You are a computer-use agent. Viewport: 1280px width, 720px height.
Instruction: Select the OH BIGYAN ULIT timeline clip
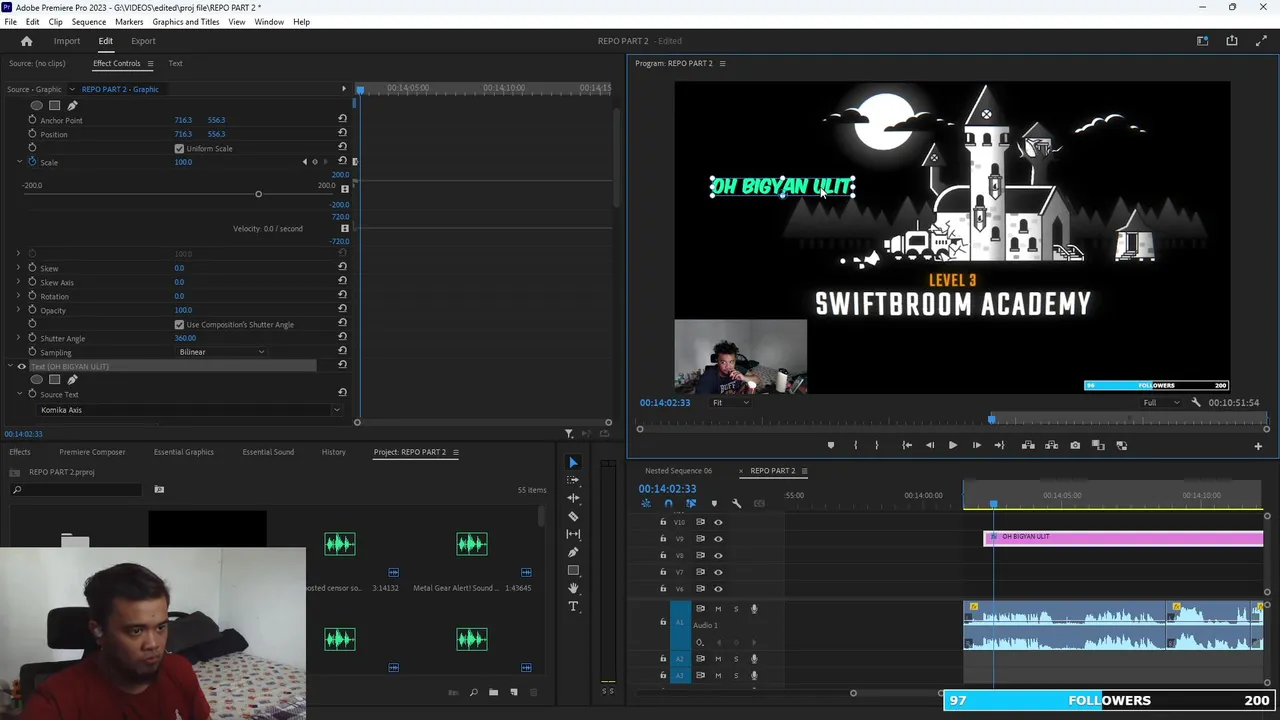(x=1123, y=538)
